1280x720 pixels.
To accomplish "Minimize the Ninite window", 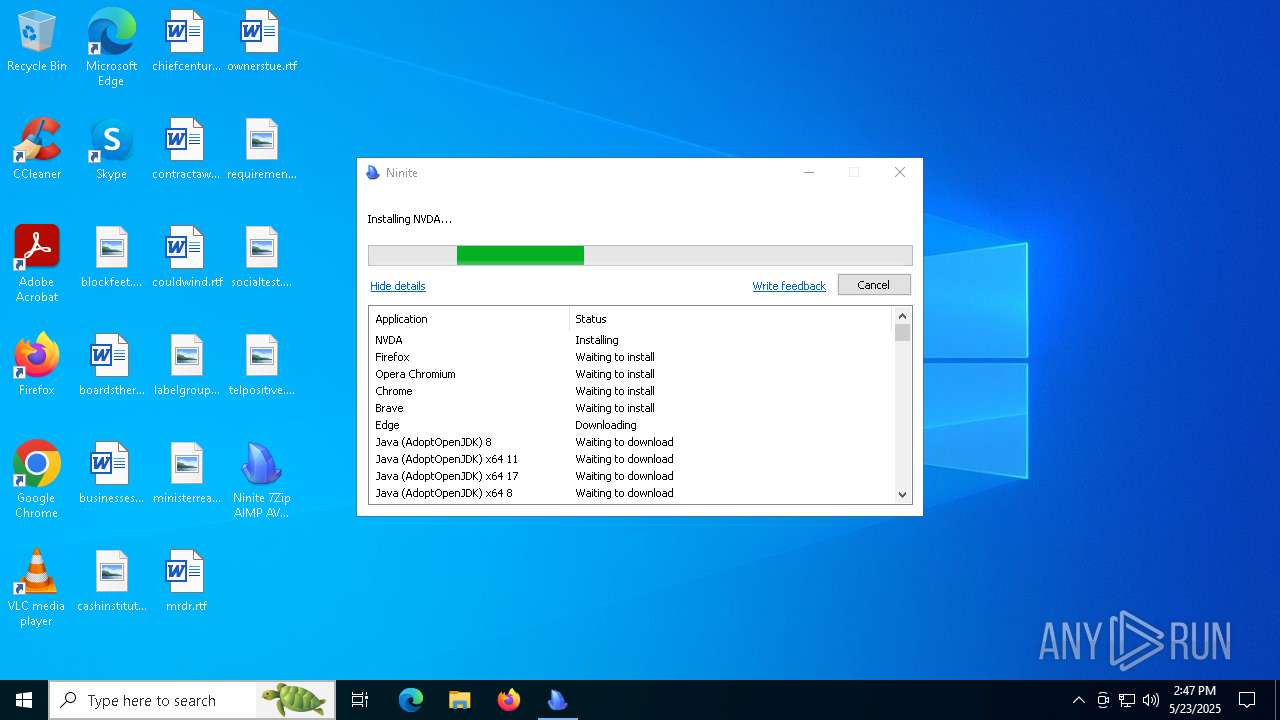I will (x=809, y=172).
